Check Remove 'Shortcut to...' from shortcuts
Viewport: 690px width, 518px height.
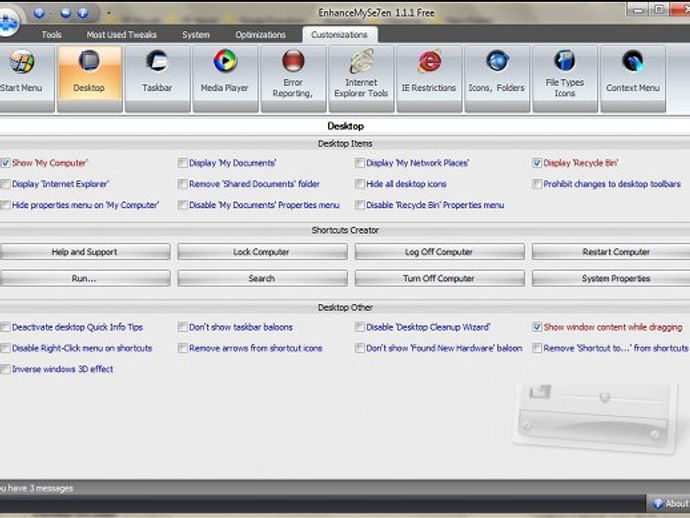tap(537, 348)
